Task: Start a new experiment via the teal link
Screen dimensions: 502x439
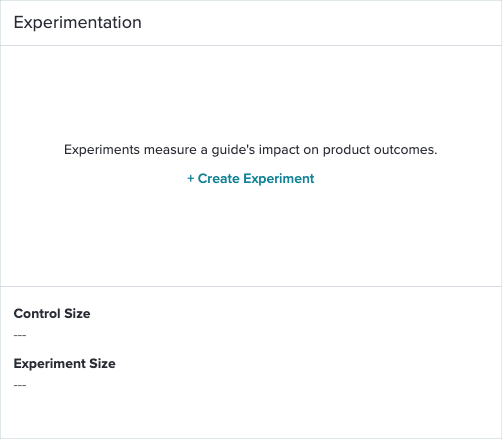Action: [251, 179]
